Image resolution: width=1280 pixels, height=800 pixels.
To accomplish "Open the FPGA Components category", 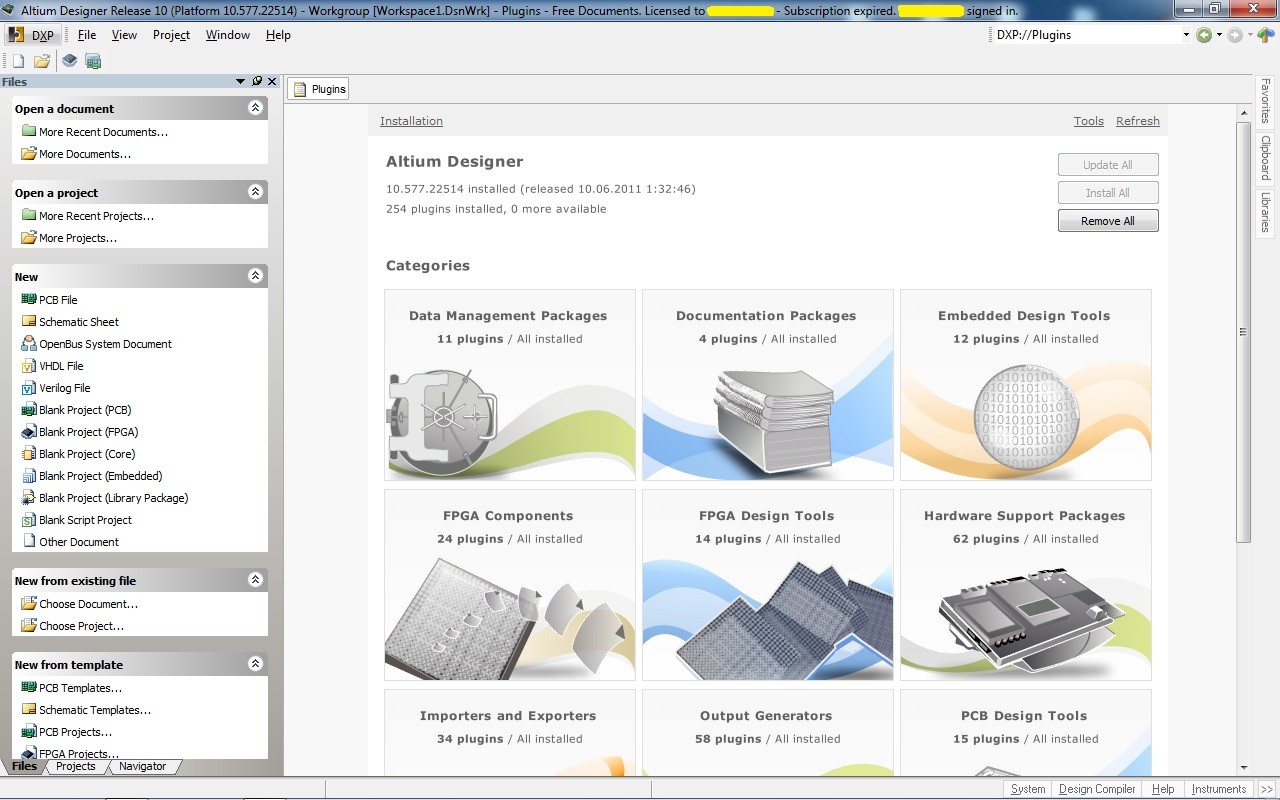I will 510,585.
